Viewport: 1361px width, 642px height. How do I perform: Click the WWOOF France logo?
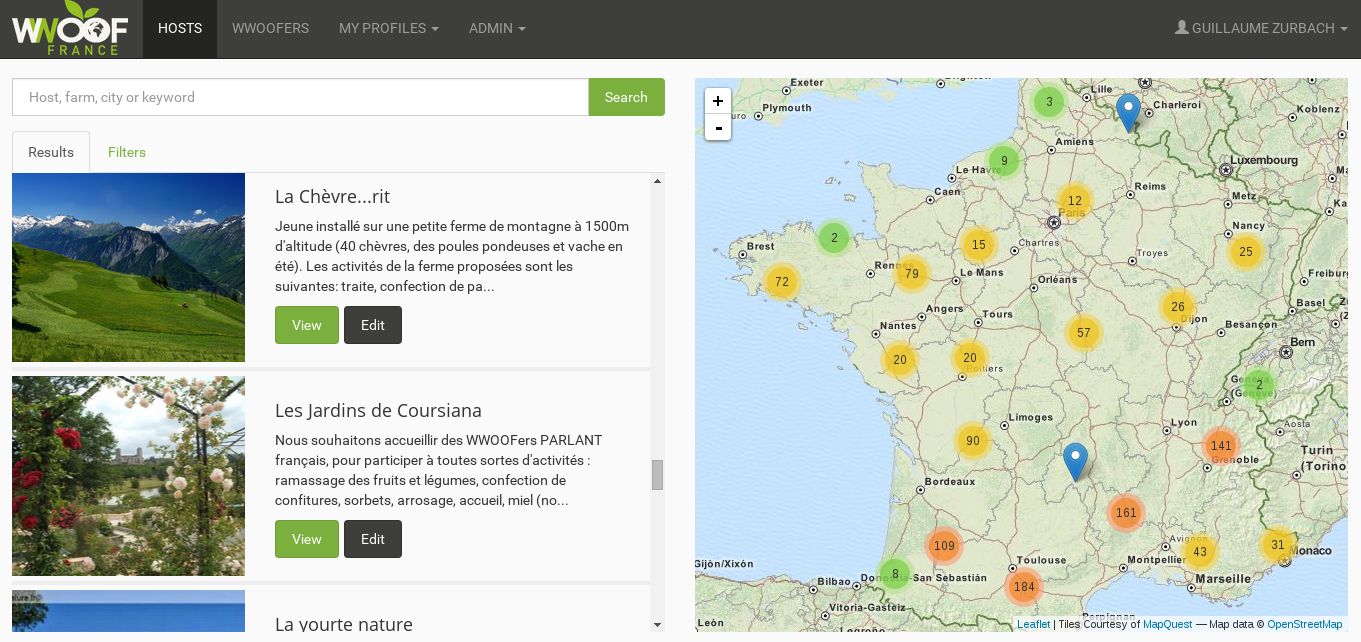pos(72,29)
